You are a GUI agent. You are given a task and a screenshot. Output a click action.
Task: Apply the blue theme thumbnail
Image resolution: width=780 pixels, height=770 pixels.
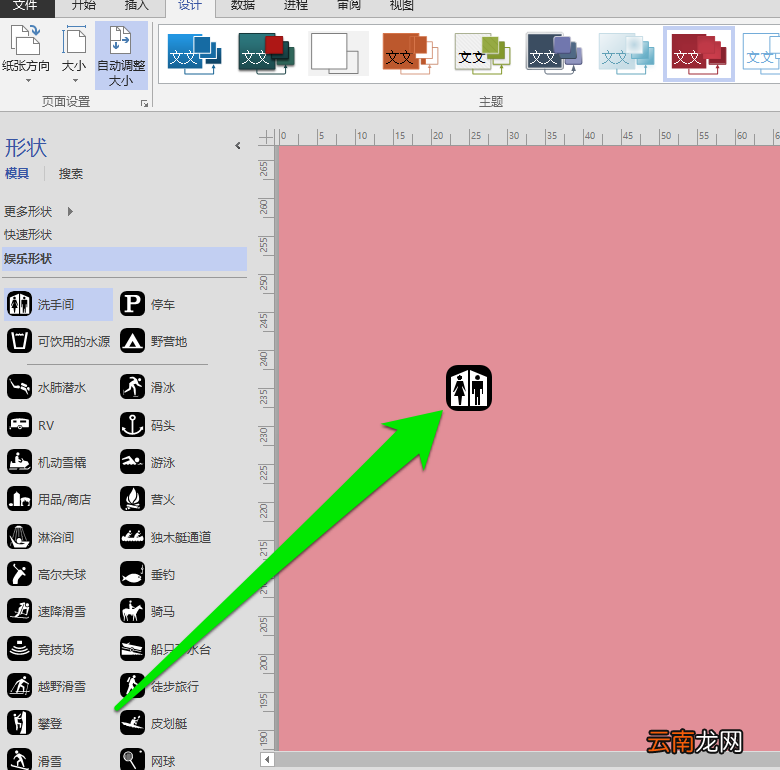point(195,54)
